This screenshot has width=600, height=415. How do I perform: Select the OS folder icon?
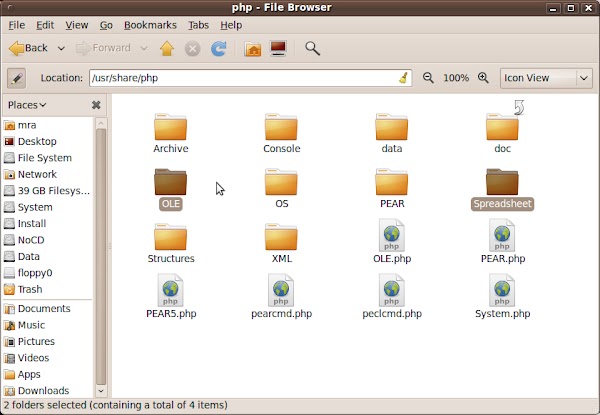click(x=281, y=182)
